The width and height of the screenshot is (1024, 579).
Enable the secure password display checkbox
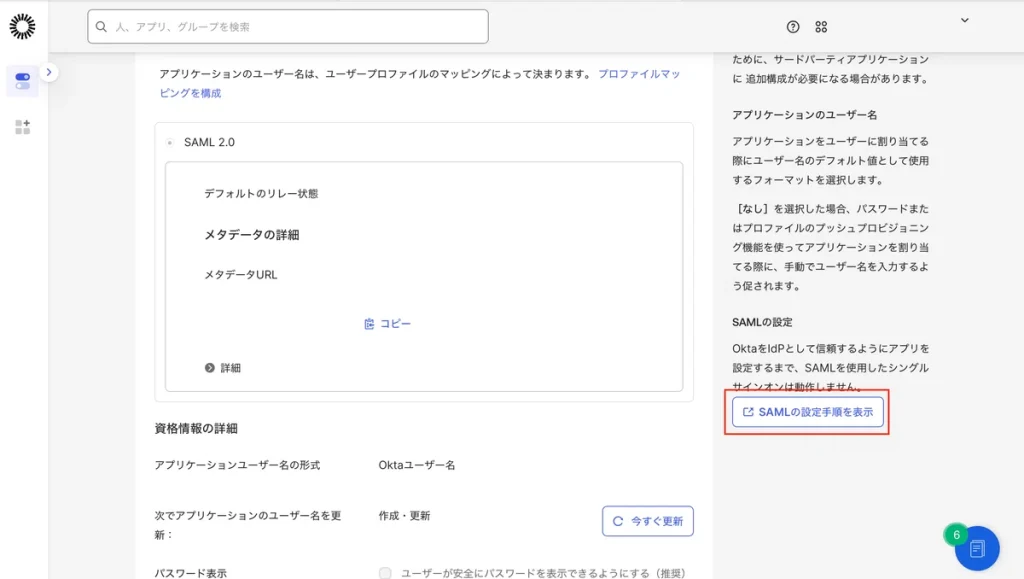point(385,573)
